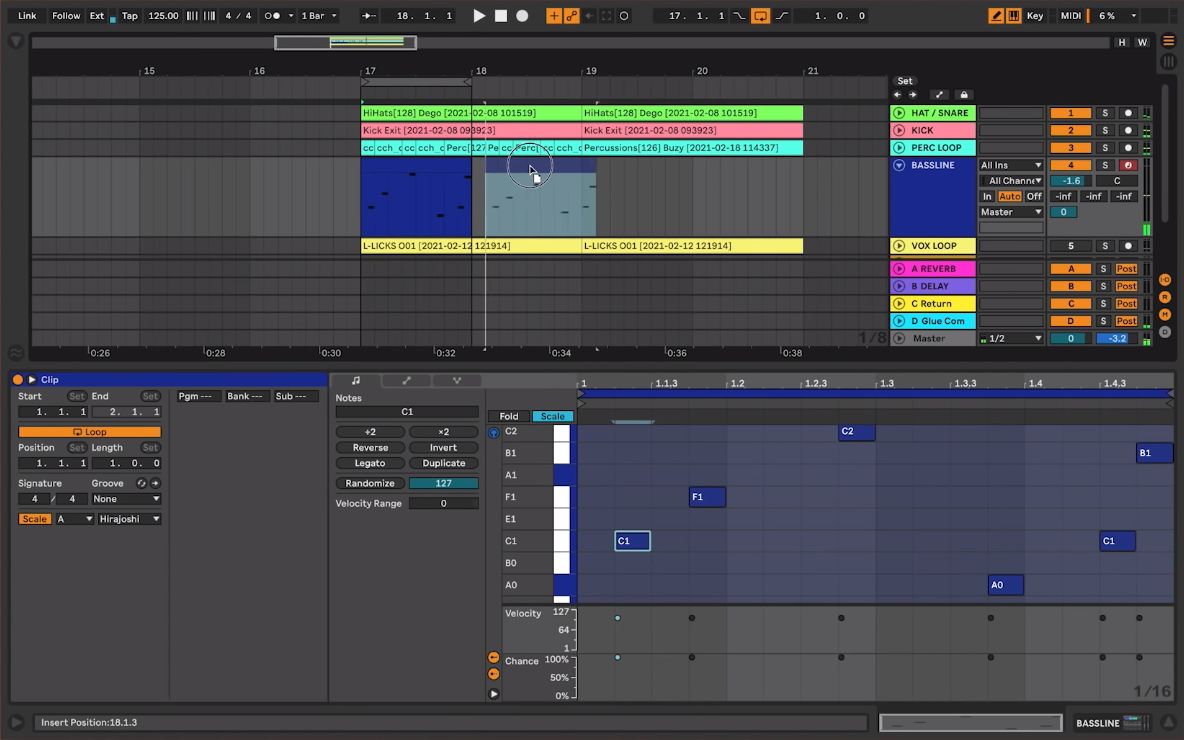Click the Arrangement Record button
This screenshot has width=1184, height=740.
point(522,16)
